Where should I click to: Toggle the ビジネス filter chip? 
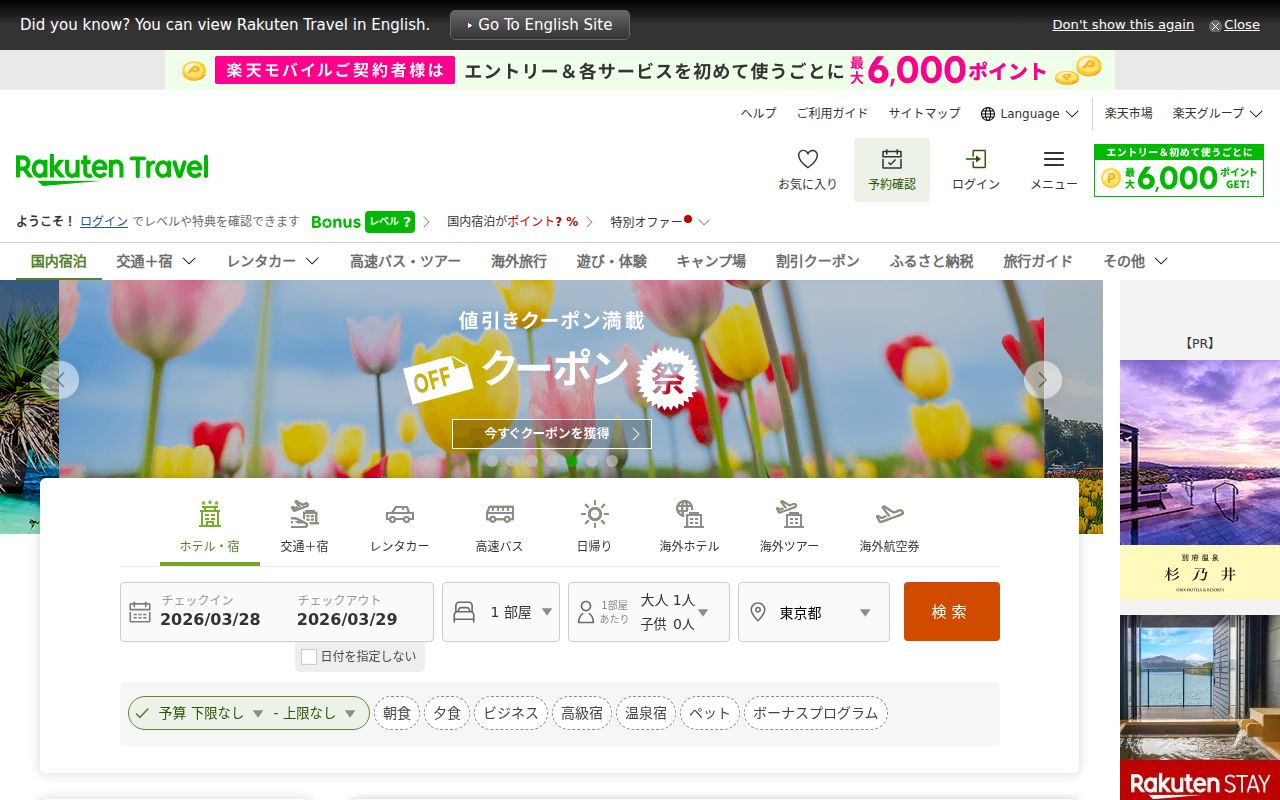tap(511, 713)
